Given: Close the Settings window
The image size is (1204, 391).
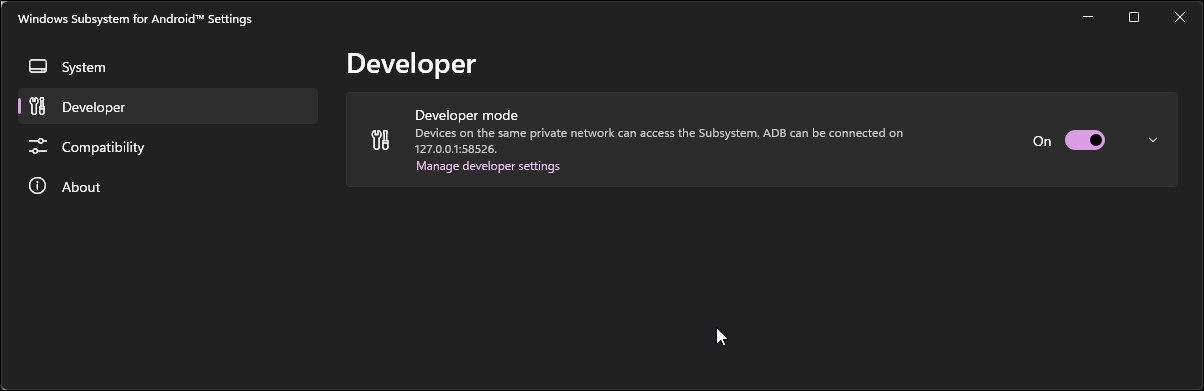Looking at the screenshot, I should [x=1180, y=17].
